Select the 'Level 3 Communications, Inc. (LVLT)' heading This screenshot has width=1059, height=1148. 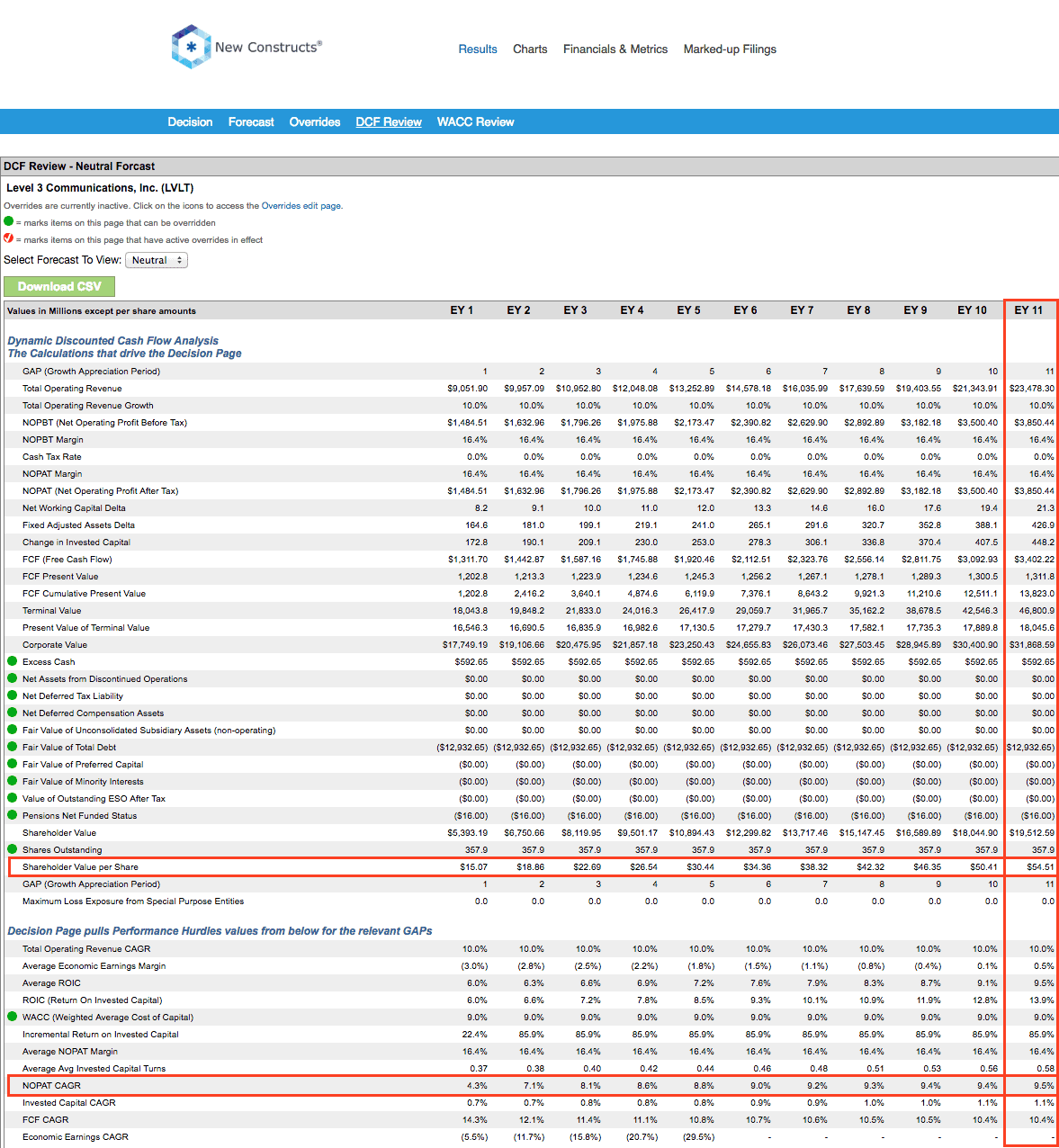[100, 188]
